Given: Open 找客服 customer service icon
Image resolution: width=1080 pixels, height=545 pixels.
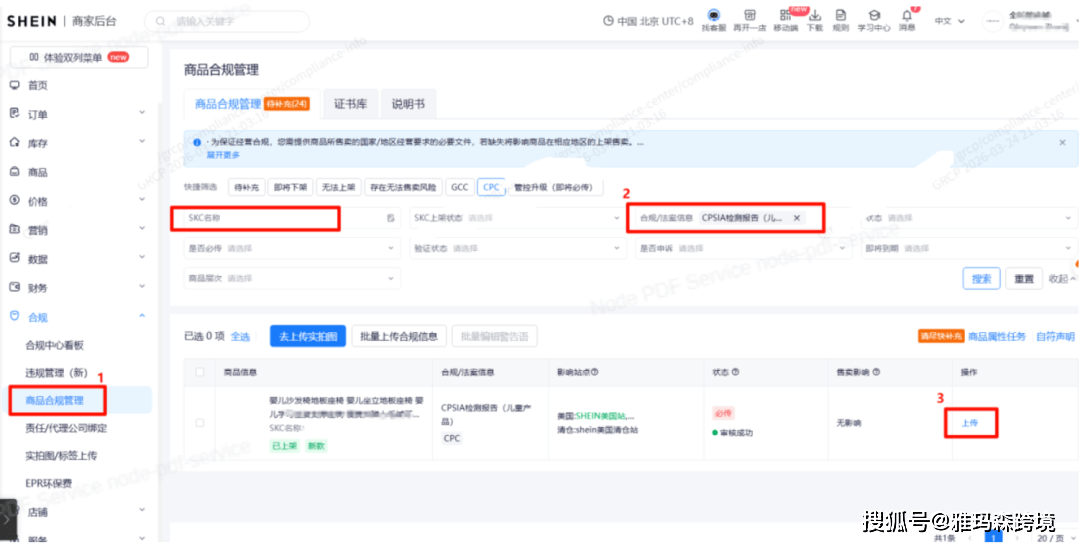Looking at the screenshot, I should [714, 15].
